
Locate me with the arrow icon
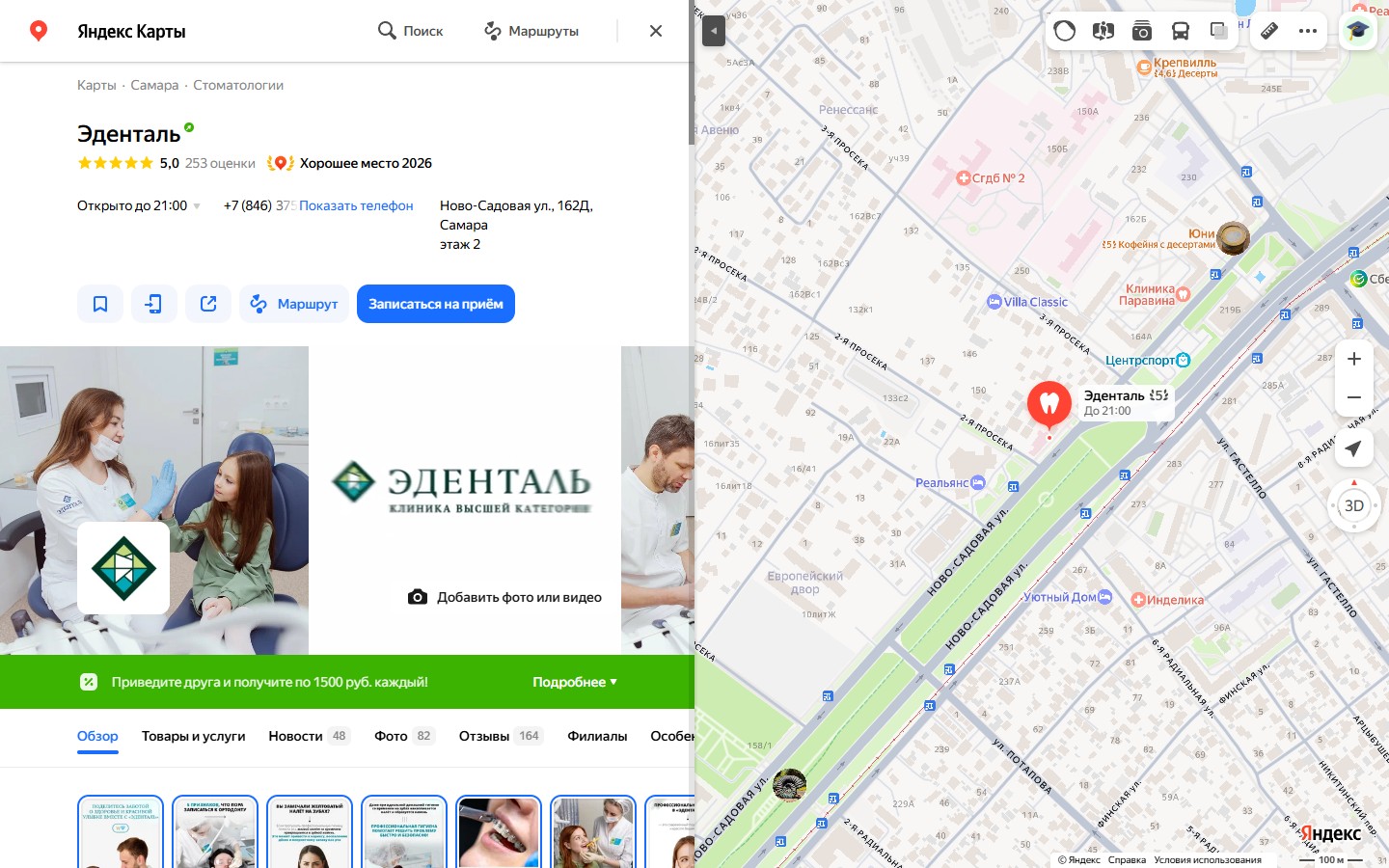1354,448
